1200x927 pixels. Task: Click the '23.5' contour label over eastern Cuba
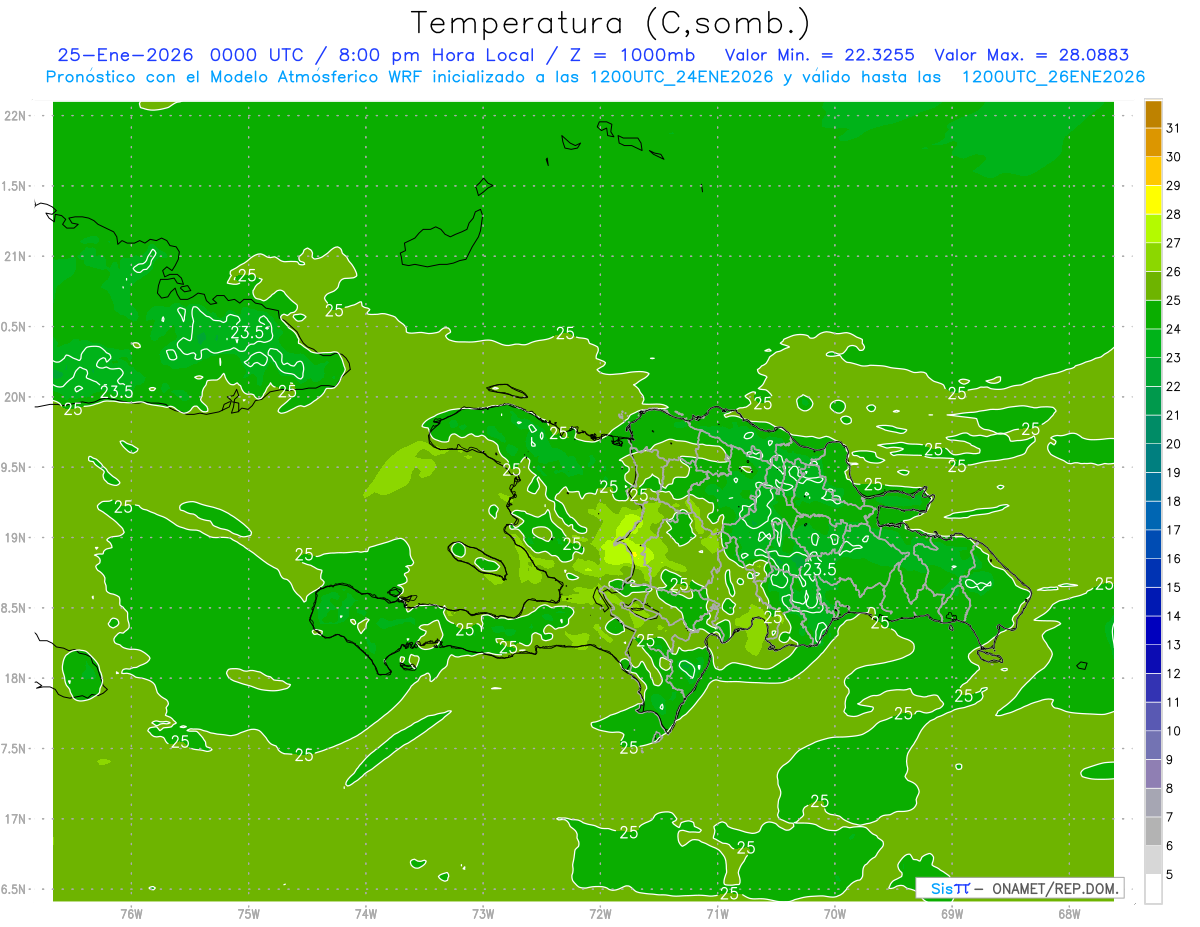click(248, 332)
